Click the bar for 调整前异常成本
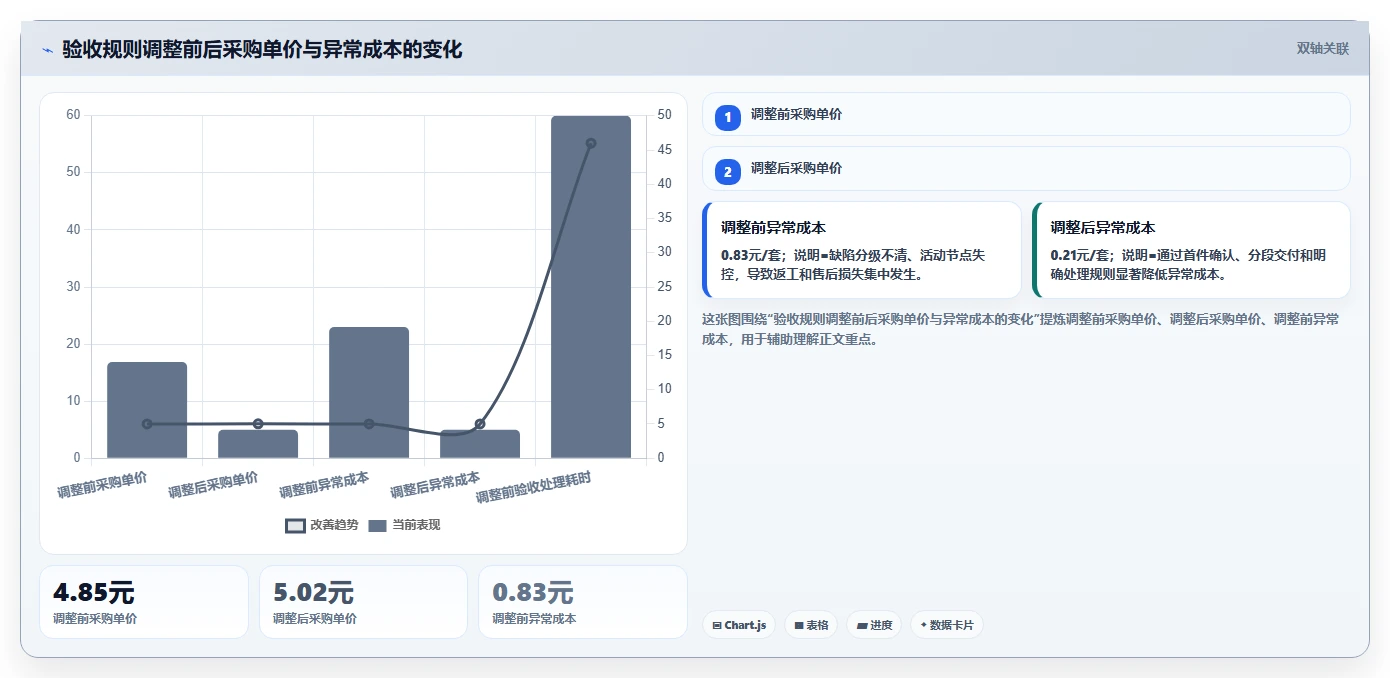The image size is (1390, 678). (369, 392)
